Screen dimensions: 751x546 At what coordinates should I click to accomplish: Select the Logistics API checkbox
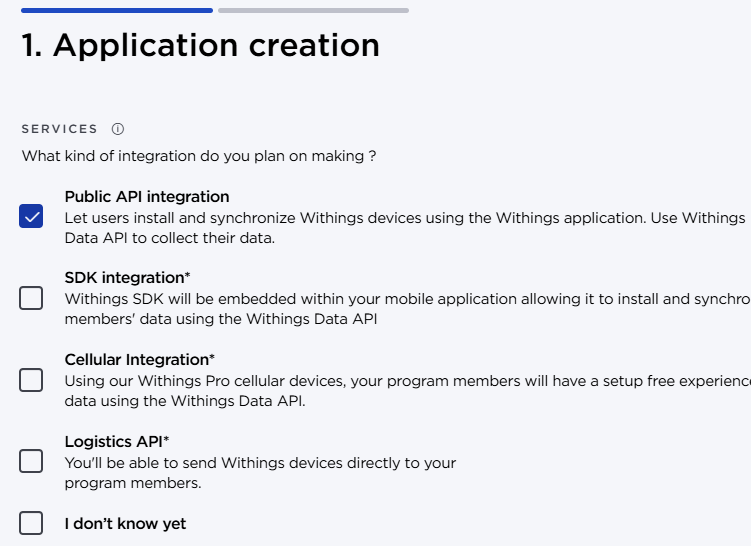pyautogui.click(x=31, y=461)
